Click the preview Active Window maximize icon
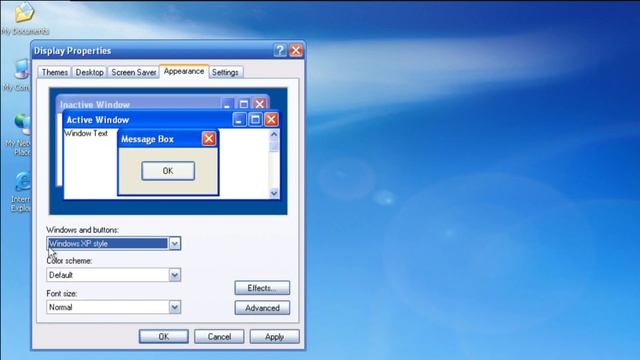640x360 pixels. (x=255, y=120)
